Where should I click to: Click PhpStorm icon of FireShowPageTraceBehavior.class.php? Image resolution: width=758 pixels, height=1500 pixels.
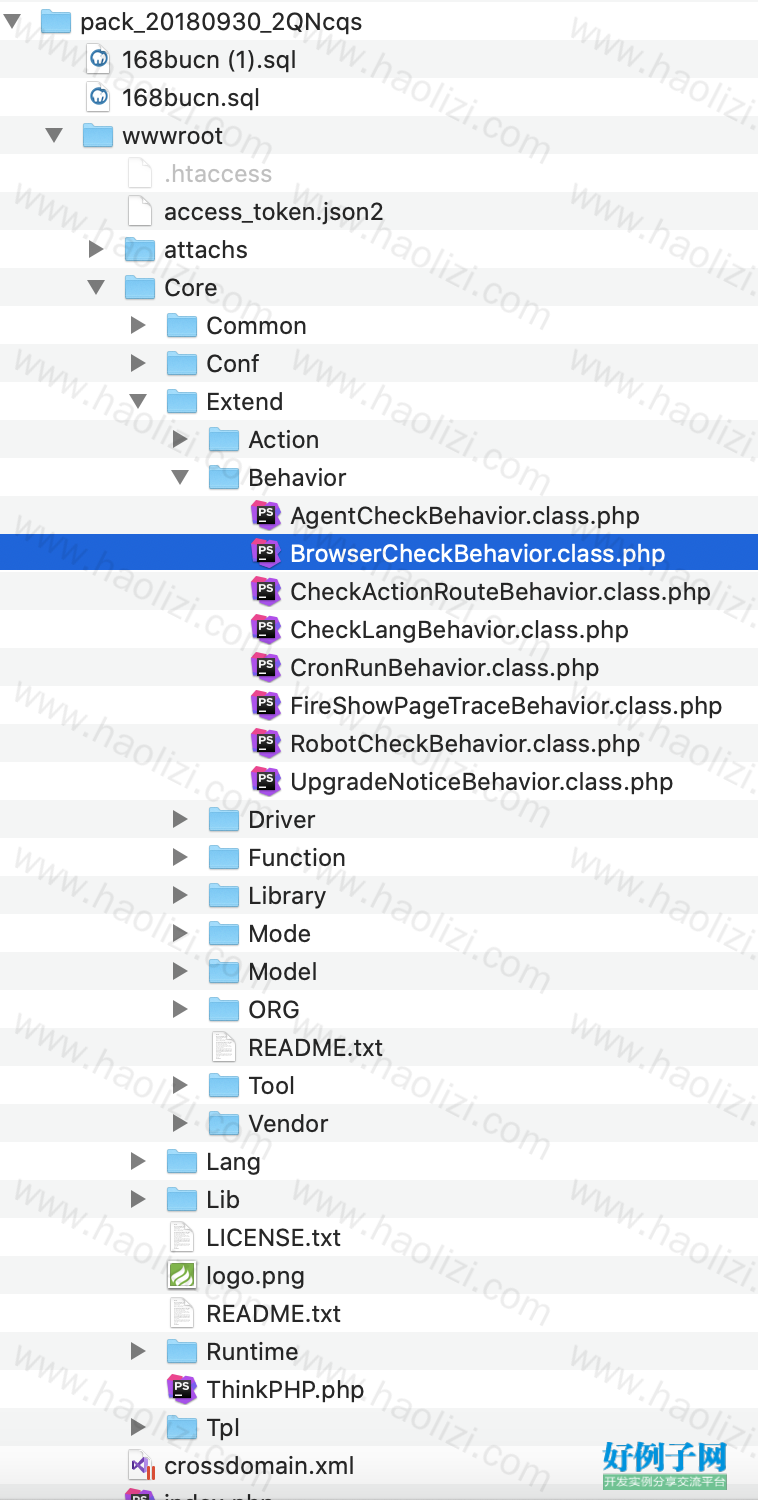click(265, 705)
